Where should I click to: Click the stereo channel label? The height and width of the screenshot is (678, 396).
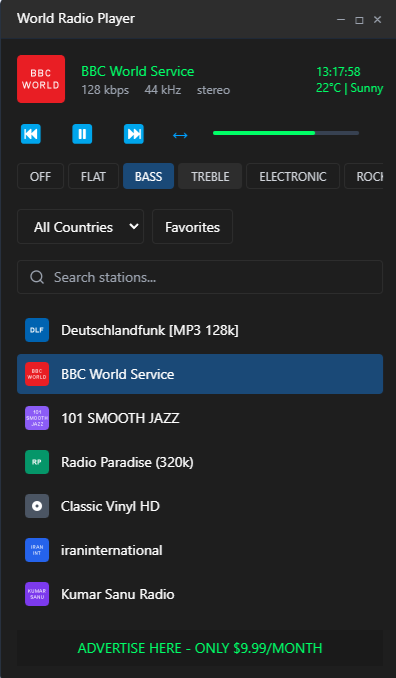click(214, 90)
